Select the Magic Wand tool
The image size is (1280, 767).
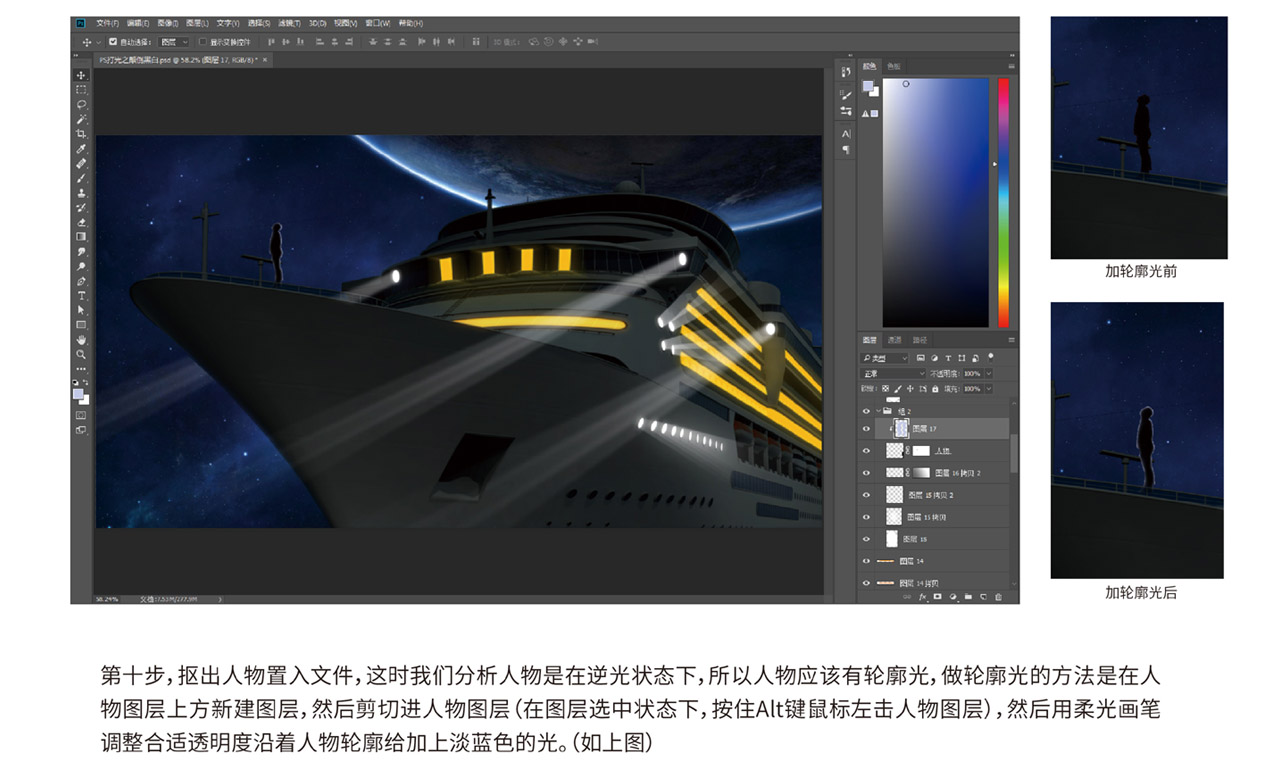point(81,118)
